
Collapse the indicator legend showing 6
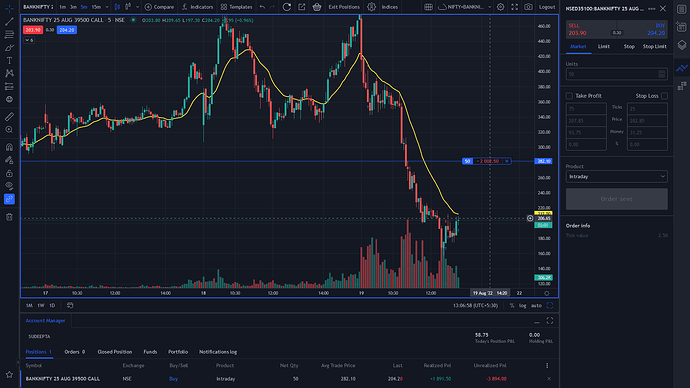pyautogui.click(x=29, y=40)
